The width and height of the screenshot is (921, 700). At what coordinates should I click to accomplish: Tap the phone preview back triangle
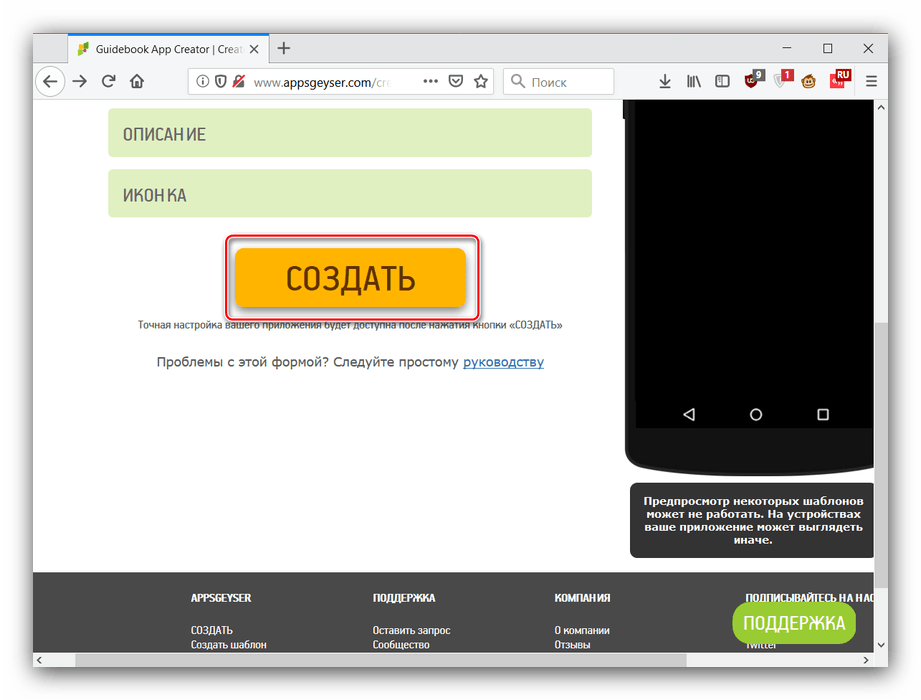pos(689,415)
